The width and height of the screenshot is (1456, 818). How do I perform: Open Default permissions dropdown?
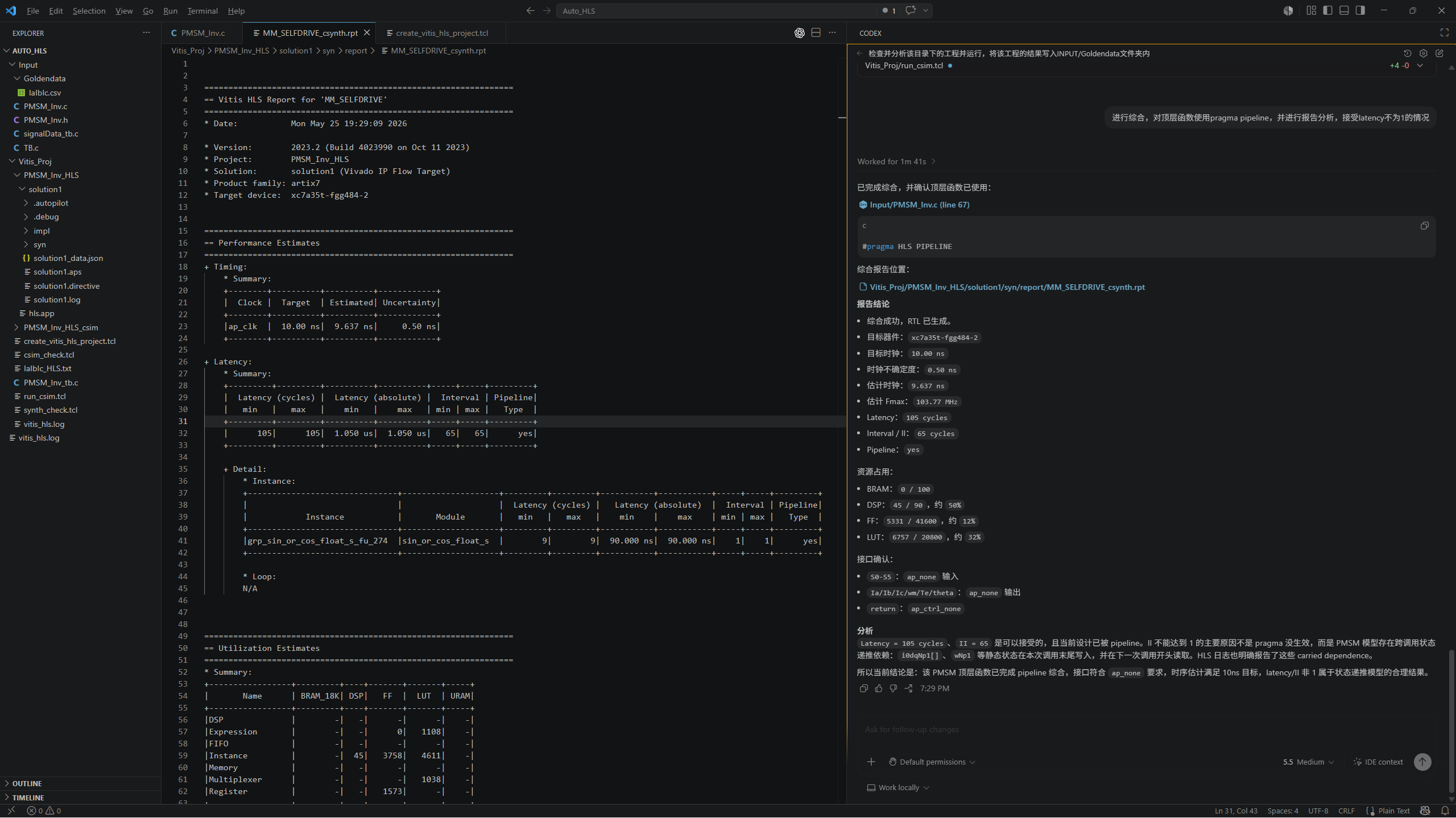(932, 762)
